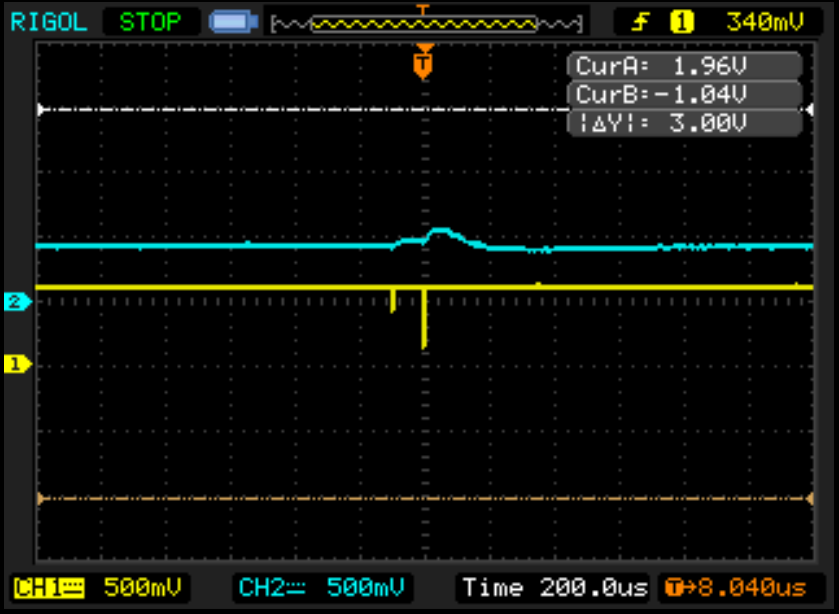Click the tall yellow negative pulse on channel 1
Screen dimensions: 839x614
click(424, 319)
